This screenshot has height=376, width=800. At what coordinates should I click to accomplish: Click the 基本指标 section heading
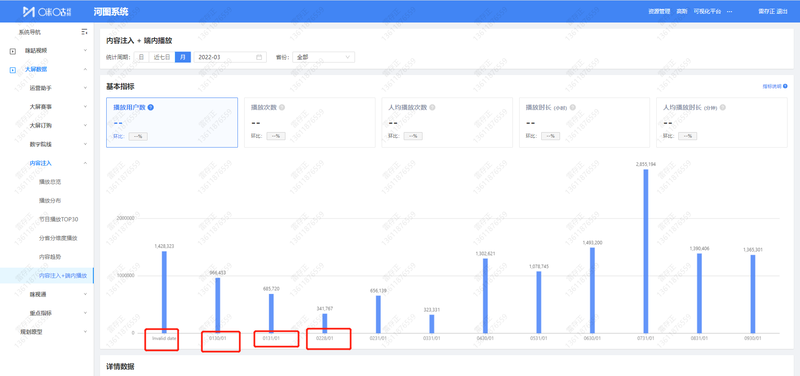pyautogui.click(x=120, y=87)
